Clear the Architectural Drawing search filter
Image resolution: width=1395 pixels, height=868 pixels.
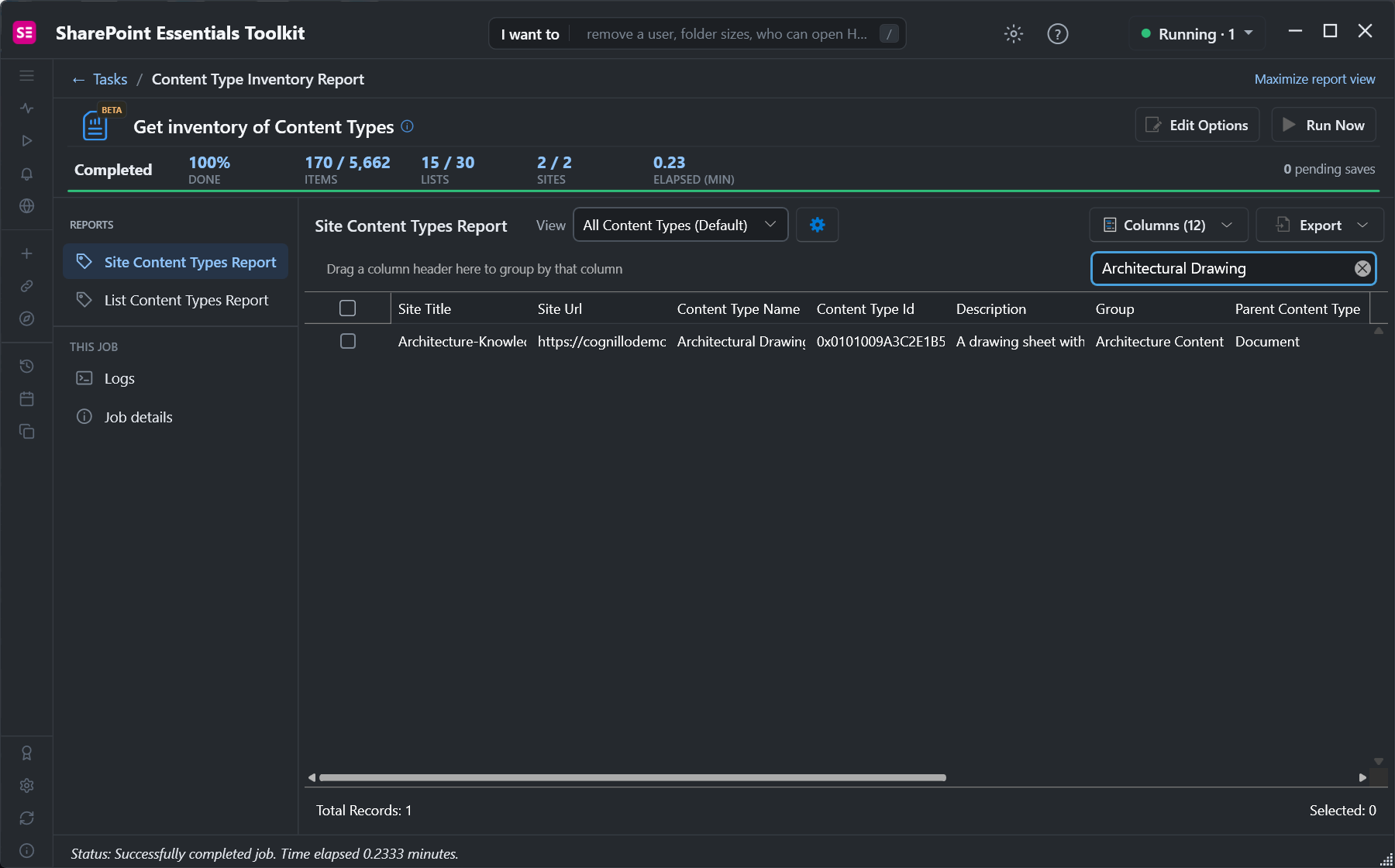[1362, 269]
